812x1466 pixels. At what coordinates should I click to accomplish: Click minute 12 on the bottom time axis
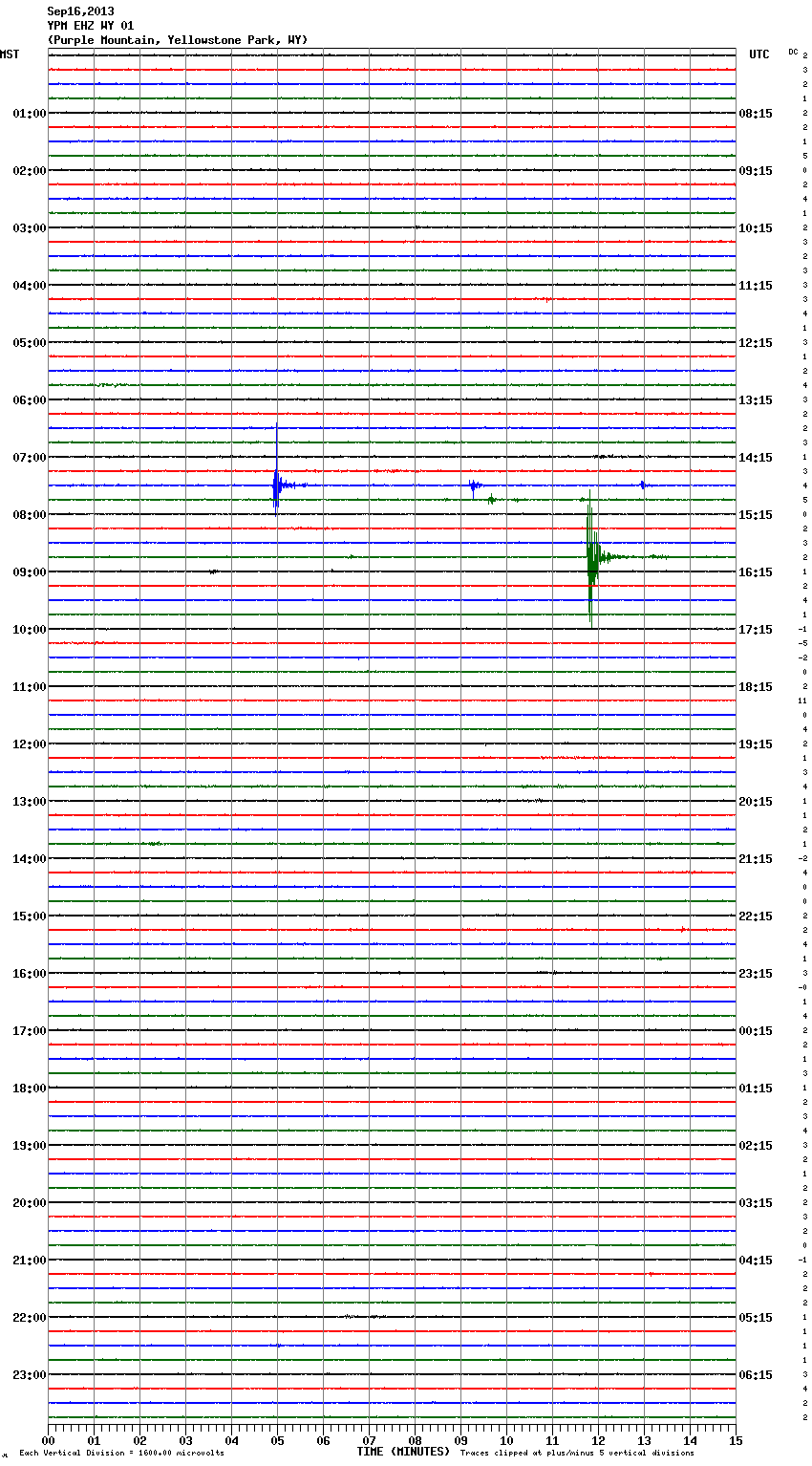pyautogui.click(x=598, y=1440)
